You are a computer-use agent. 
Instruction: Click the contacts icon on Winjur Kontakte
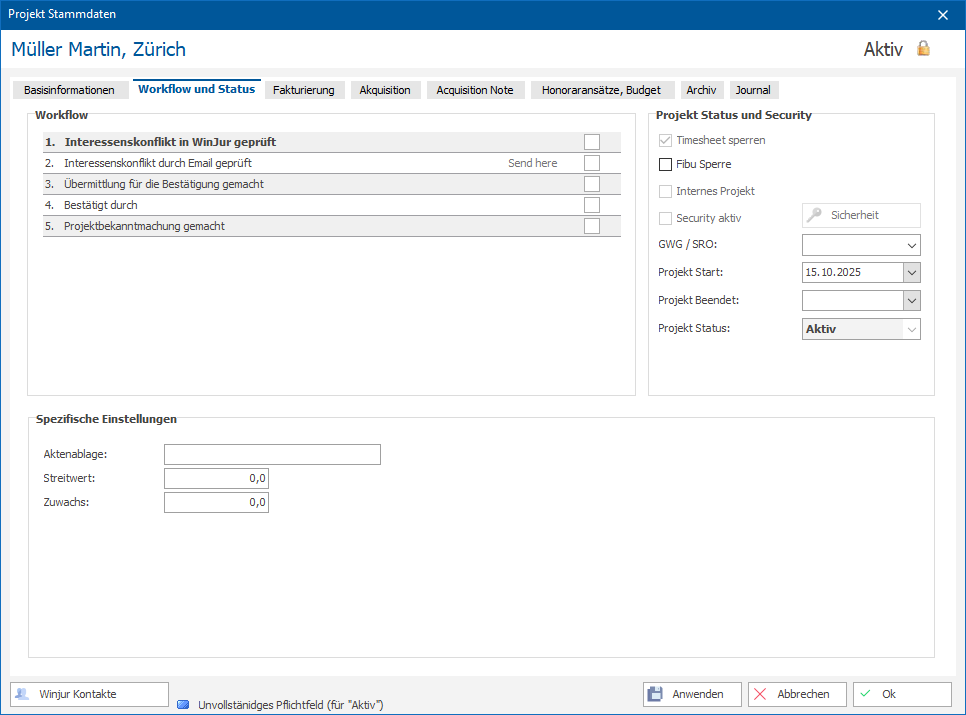pyautogui.click(x=22, y=694)
